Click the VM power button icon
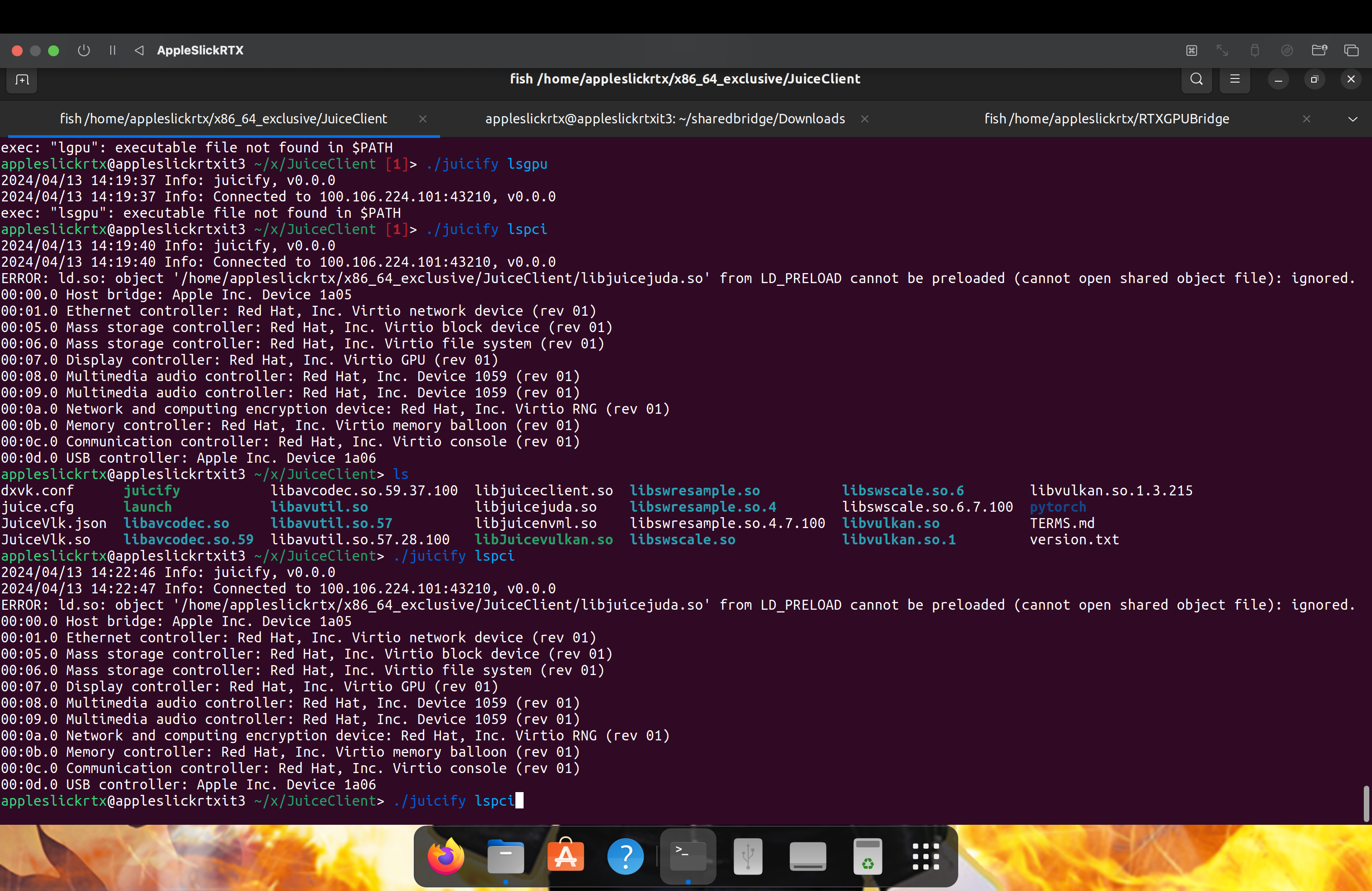Image resolution: width=1372 pixels, height=891 pixels. click(x=83, y=51)
